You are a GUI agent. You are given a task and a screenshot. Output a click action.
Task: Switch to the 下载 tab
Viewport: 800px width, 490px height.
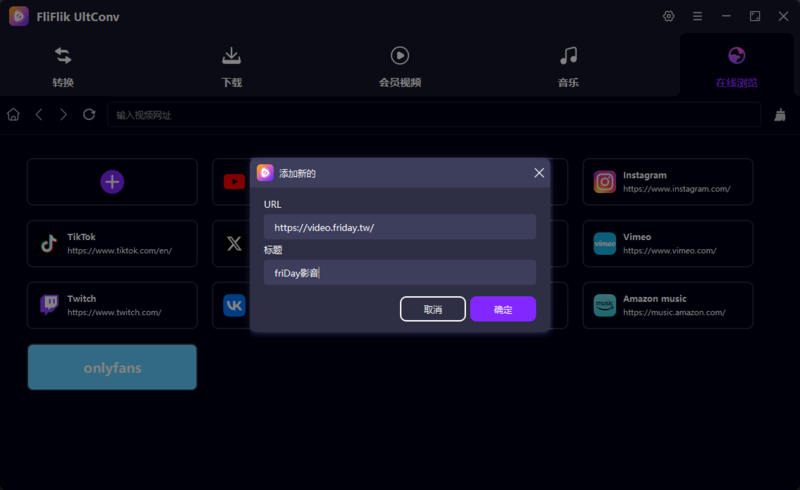click(231, 66)
